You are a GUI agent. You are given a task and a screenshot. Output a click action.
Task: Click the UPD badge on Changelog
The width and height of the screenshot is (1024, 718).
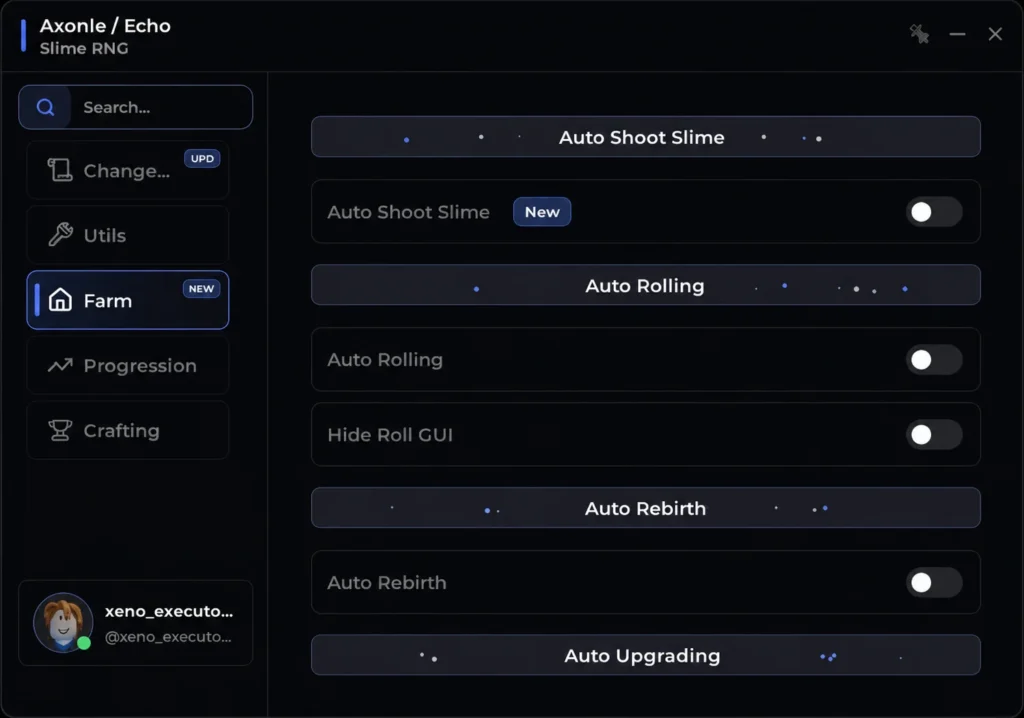[202, 159]
